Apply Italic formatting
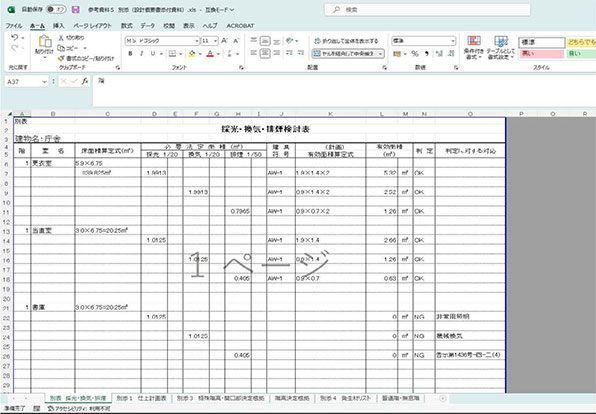This screenshot has width=596, height=414. 141,54
